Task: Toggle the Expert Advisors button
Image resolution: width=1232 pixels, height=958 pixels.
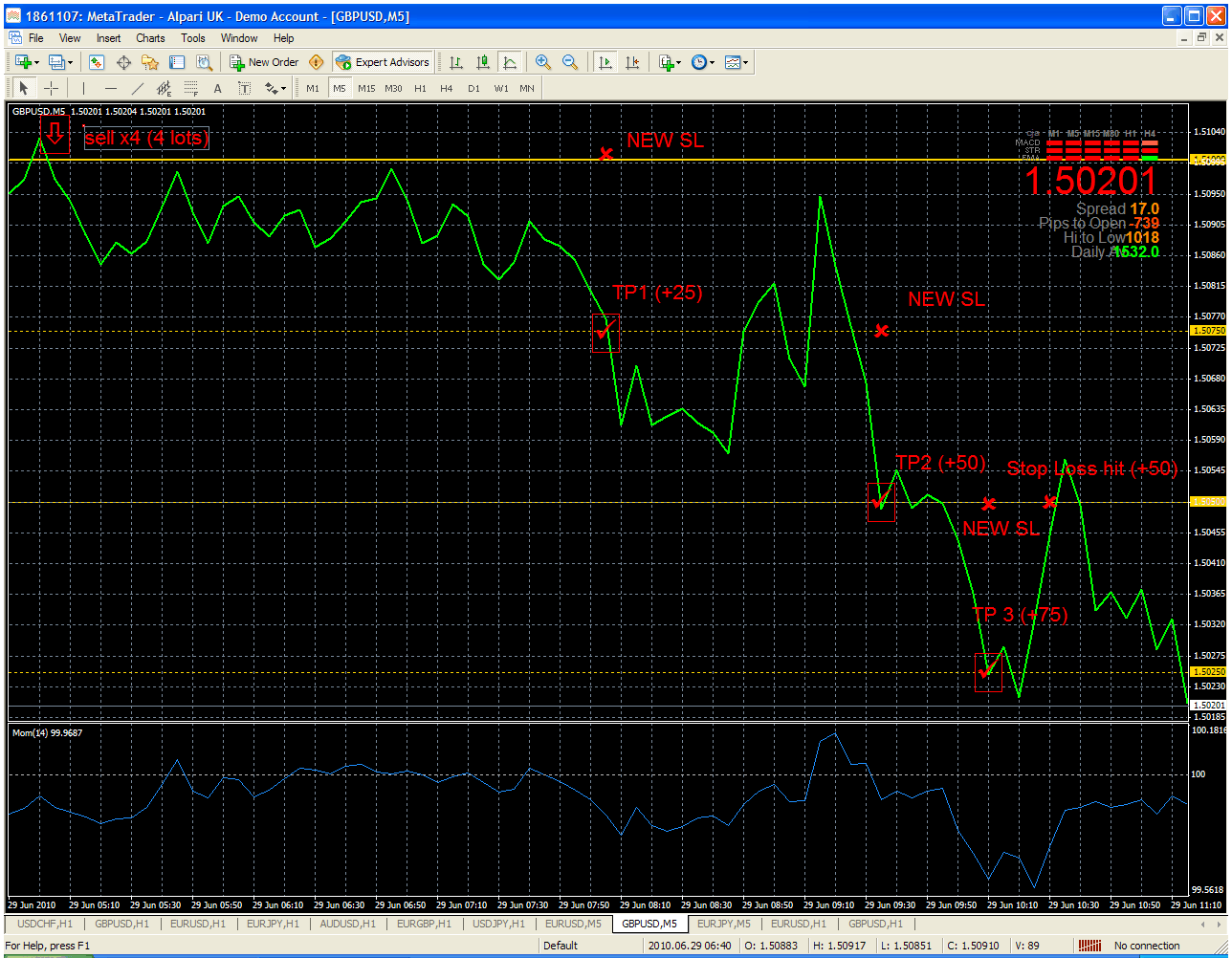Action: [383, 62]
